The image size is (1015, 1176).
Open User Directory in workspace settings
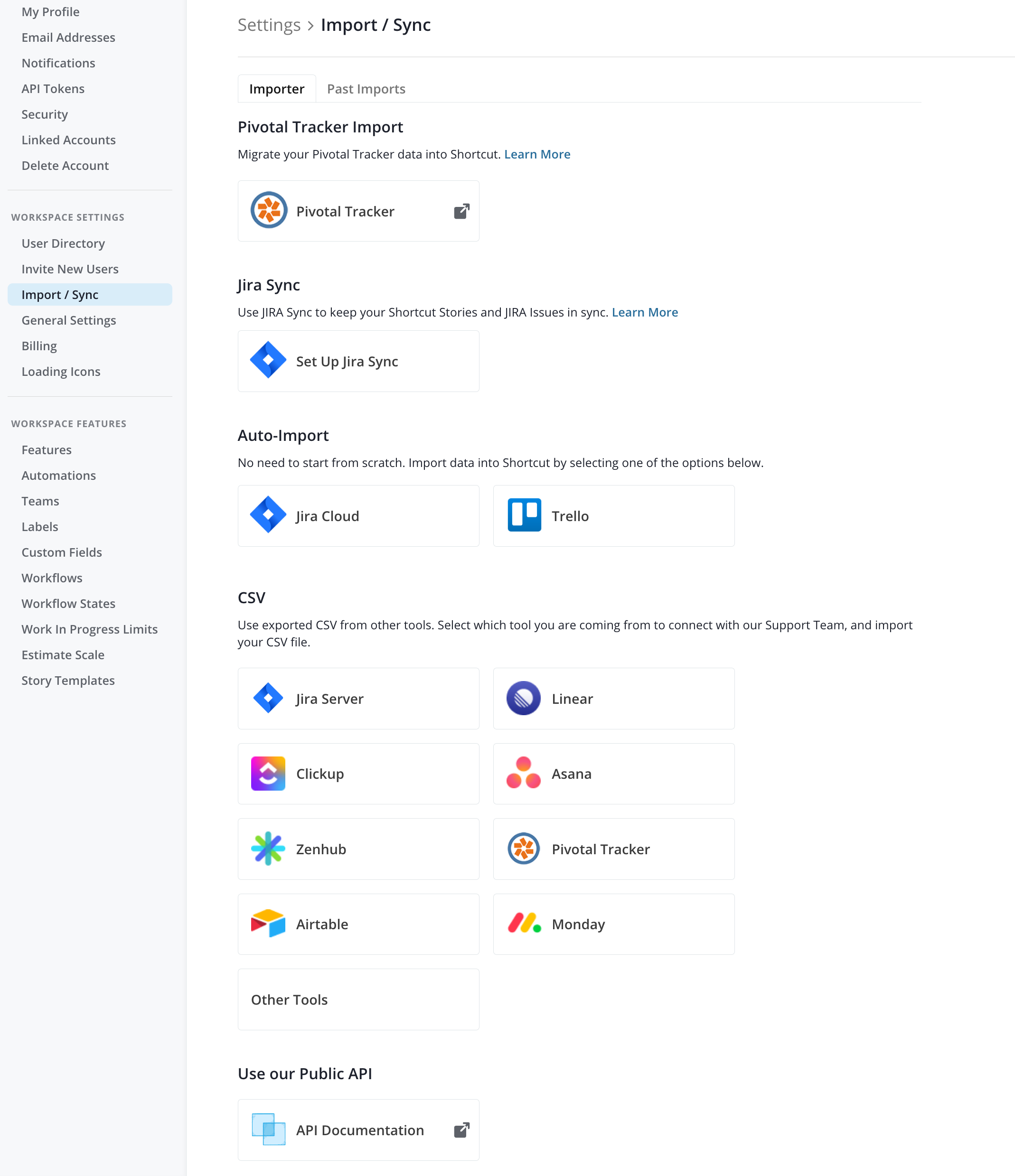pos(63,243)
